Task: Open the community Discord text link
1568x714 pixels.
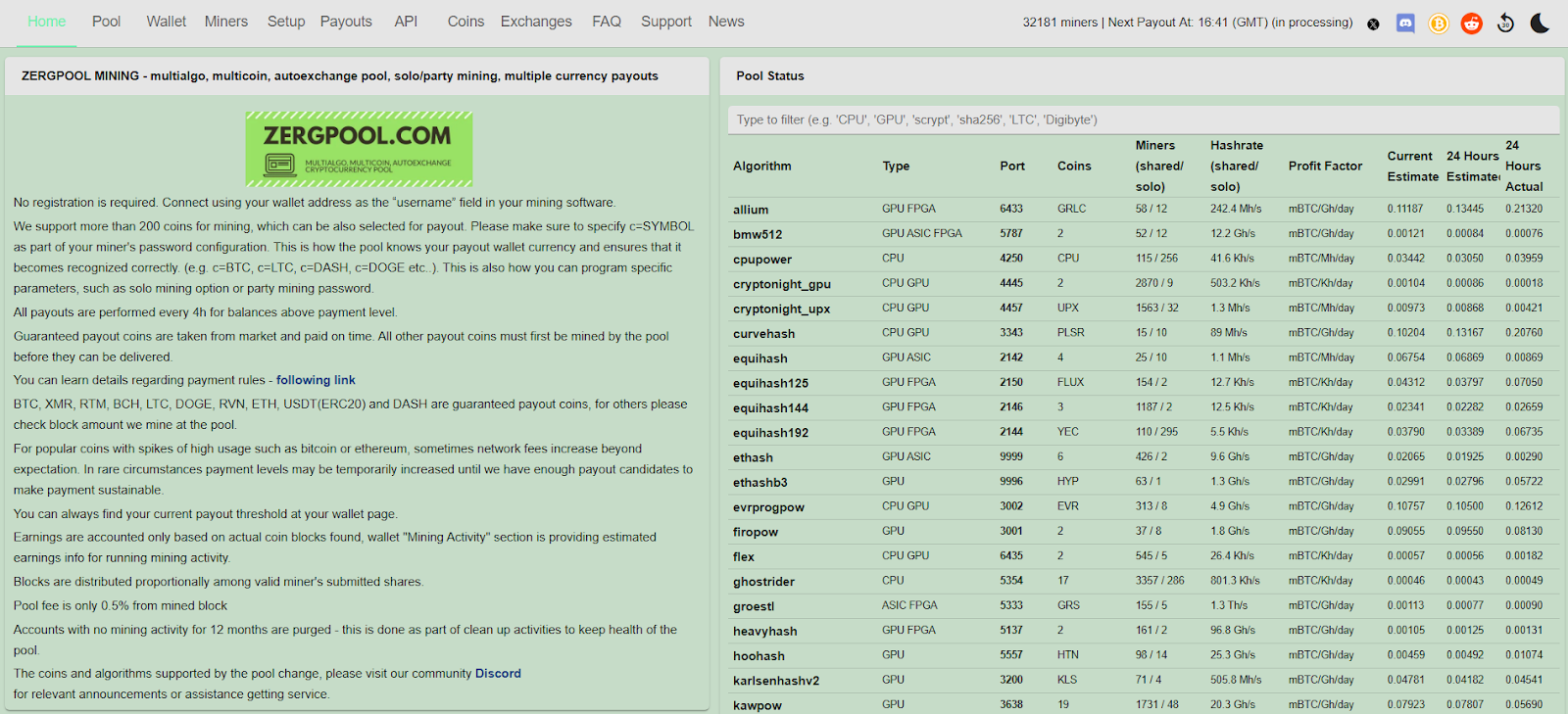Action: pos(498,673)
